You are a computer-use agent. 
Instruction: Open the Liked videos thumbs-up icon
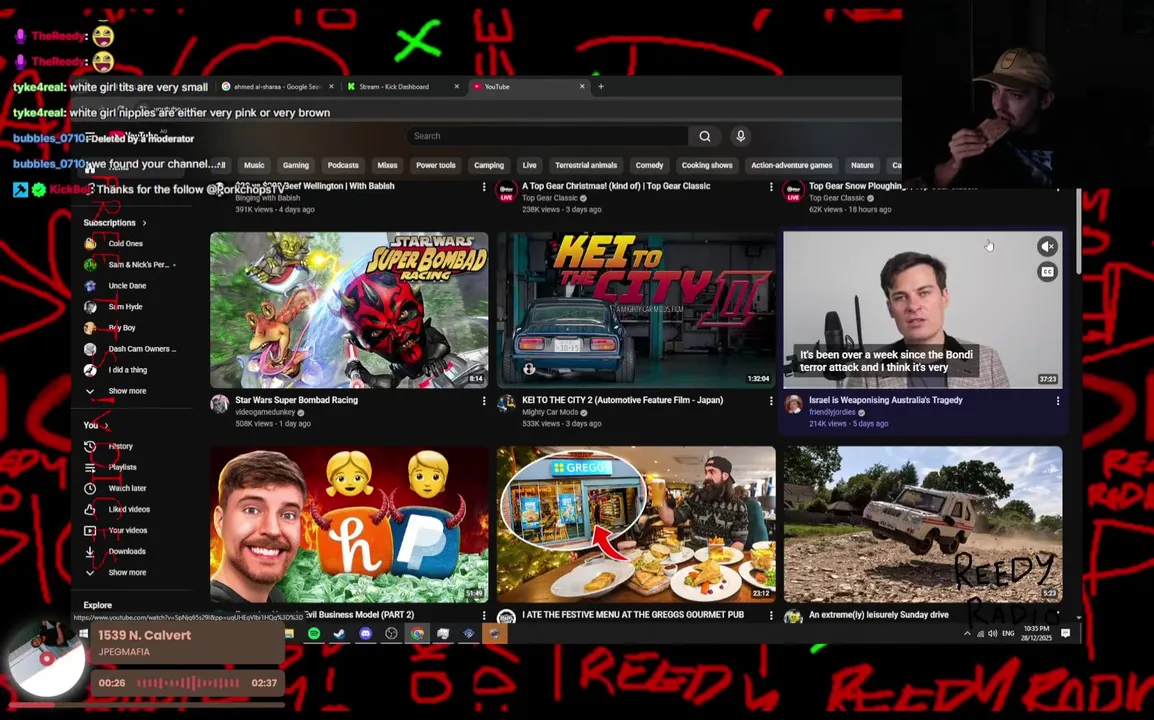90,509
